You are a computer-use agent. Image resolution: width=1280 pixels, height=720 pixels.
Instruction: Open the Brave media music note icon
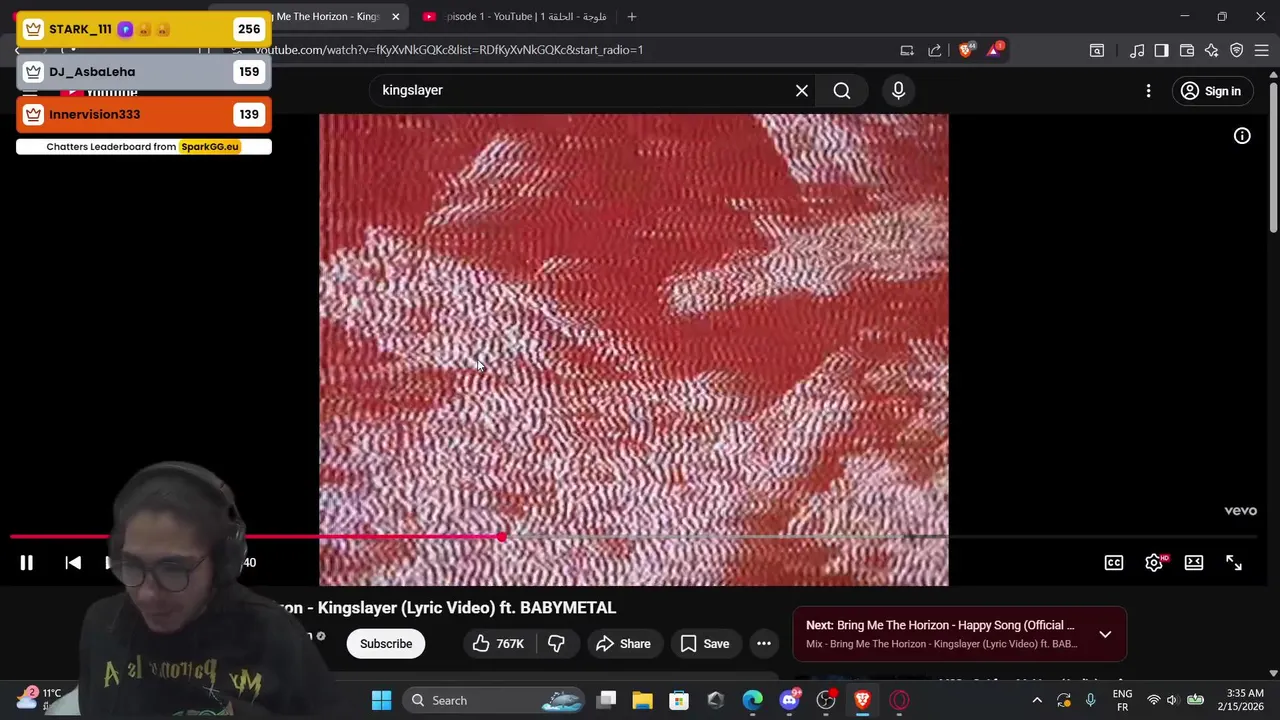(x=1137, y=50)
